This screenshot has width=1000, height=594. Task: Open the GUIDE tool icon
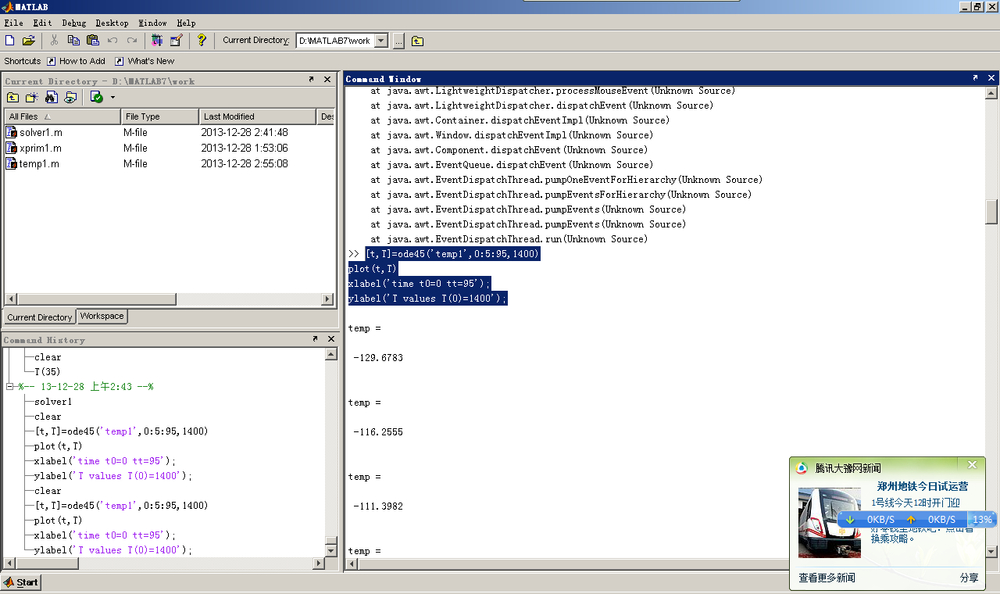pos(176,41)
